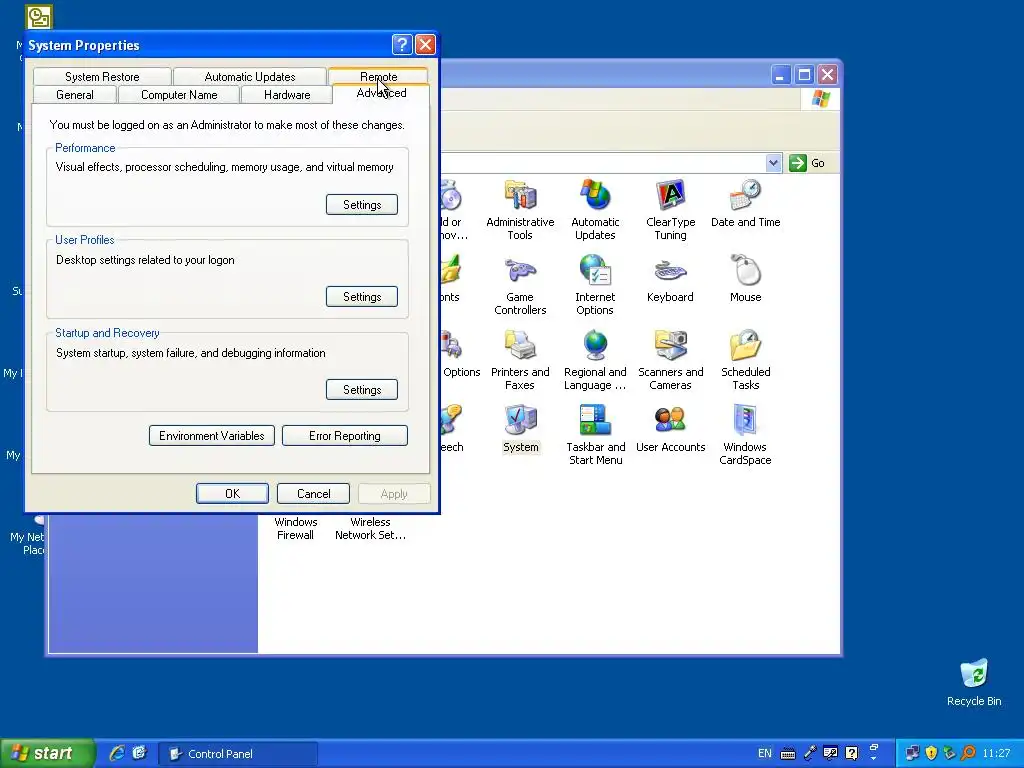This screenshot has width=1024, height=768.
Task: Switch to the General tab
Action: (74, 95)
